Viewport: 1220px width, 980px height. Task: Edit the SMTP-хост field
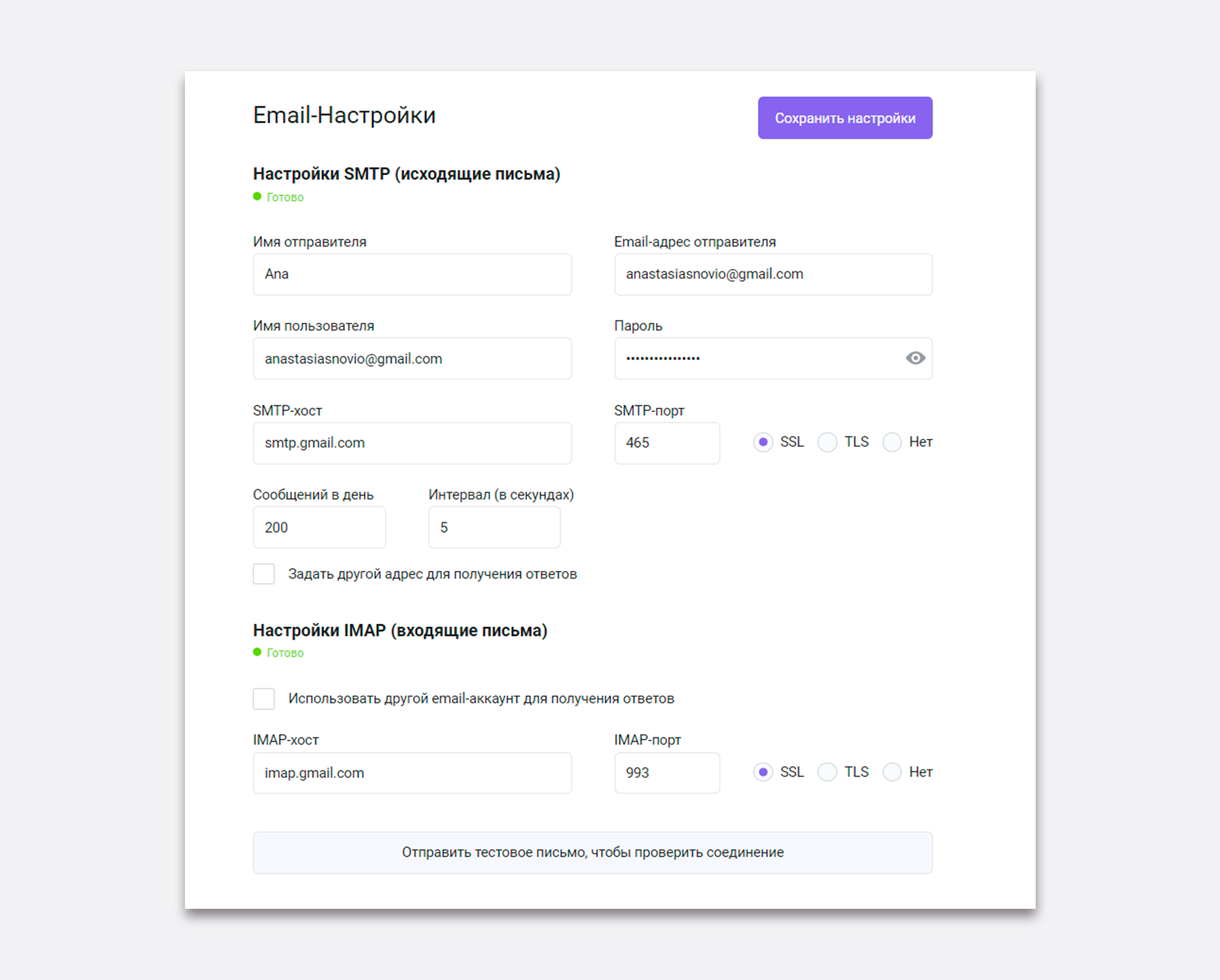412,443
